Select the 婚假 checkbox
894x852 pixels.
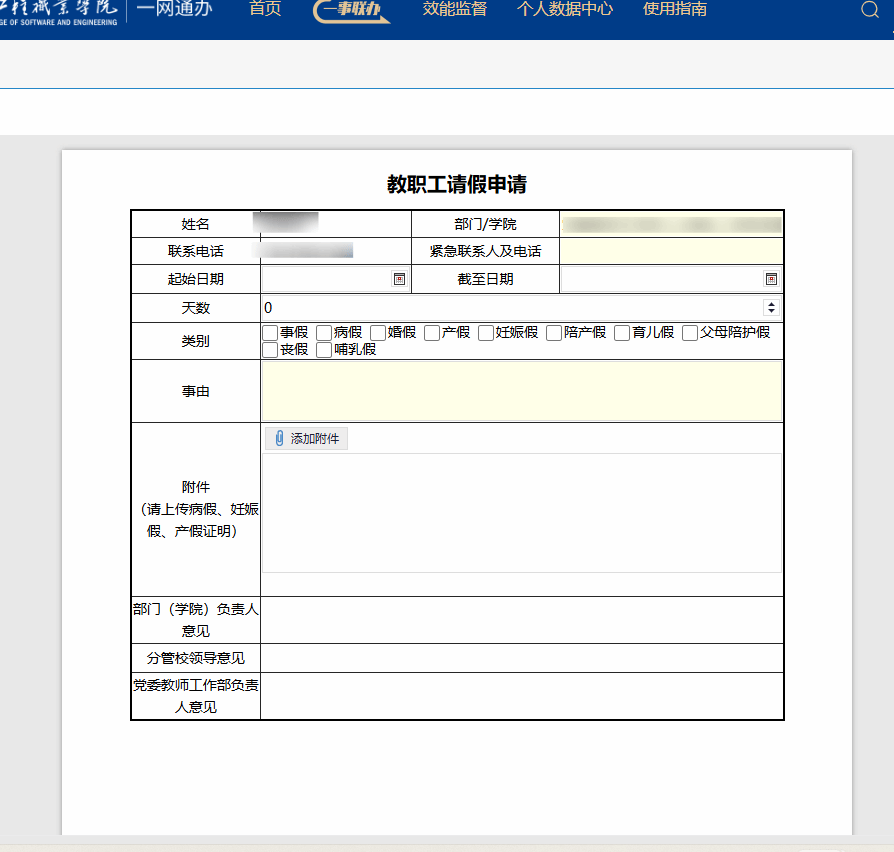[378, 333]
